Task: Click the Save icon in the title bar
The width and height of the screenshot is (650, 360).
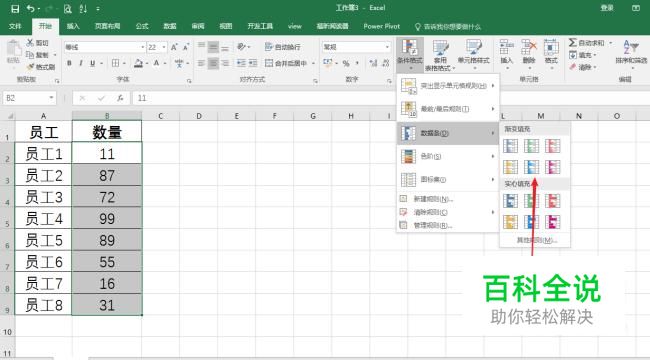Action: click(x=15, y=8)
